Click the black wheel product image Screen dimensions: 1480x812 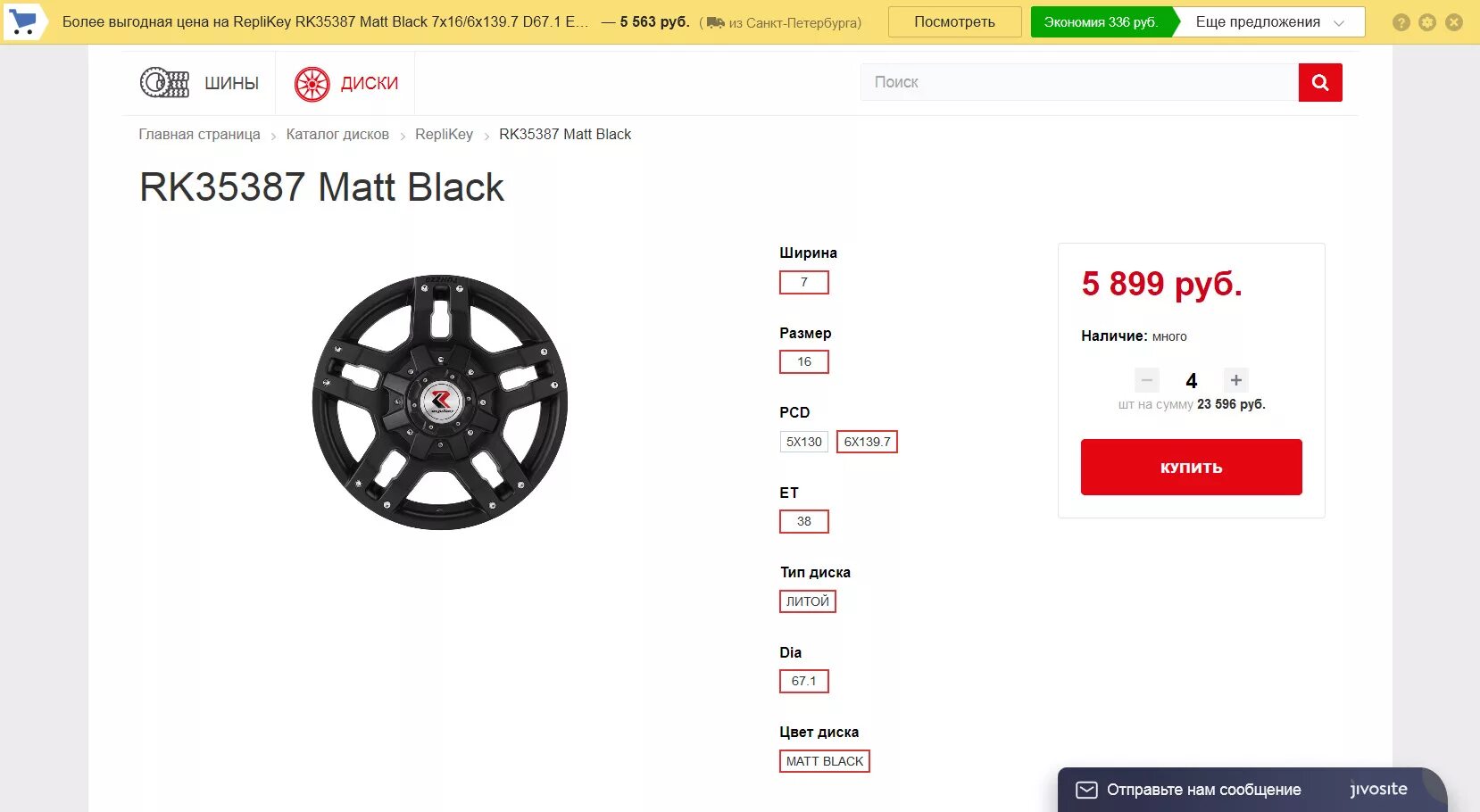click(x=440, y=402)
